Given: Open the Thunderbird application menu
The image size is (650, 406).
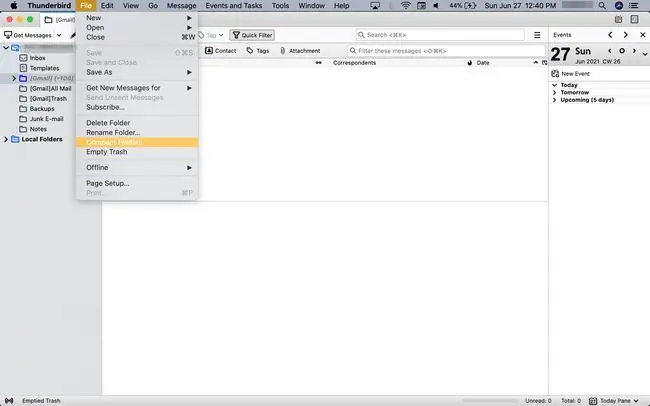Looking at the screenshot, I should (x=49, y=6).
